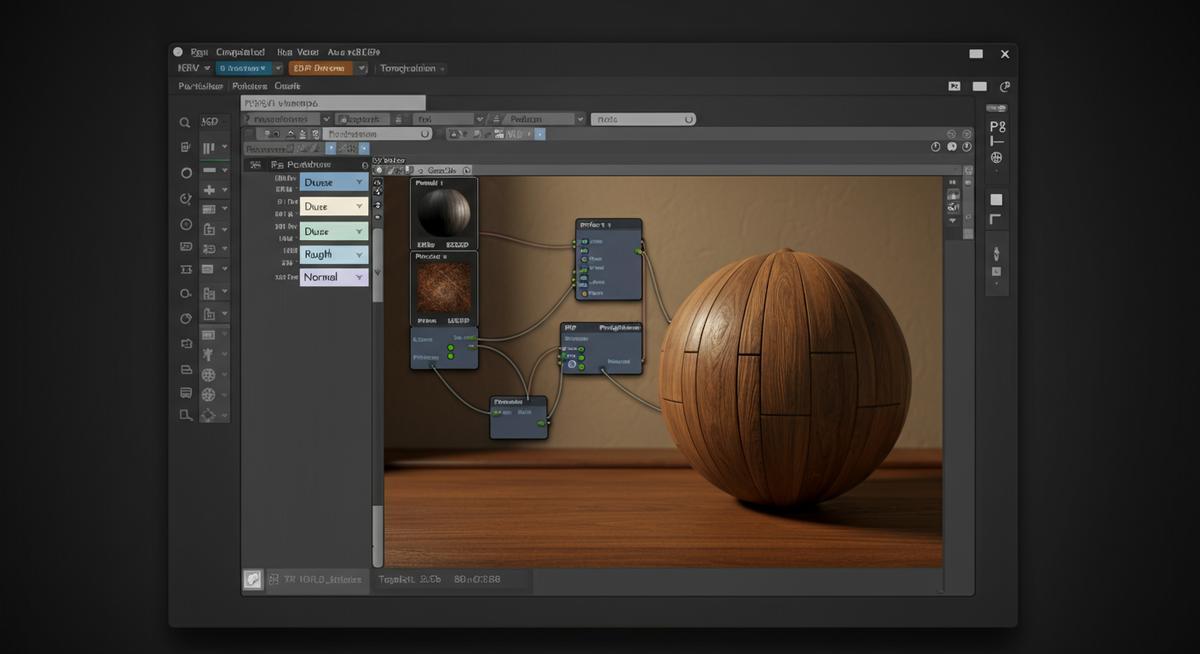Expand the Normal channel dropdown
The height and width of the screenshot is (654, 1200).
pyautogui.click(x=334, y=277)
